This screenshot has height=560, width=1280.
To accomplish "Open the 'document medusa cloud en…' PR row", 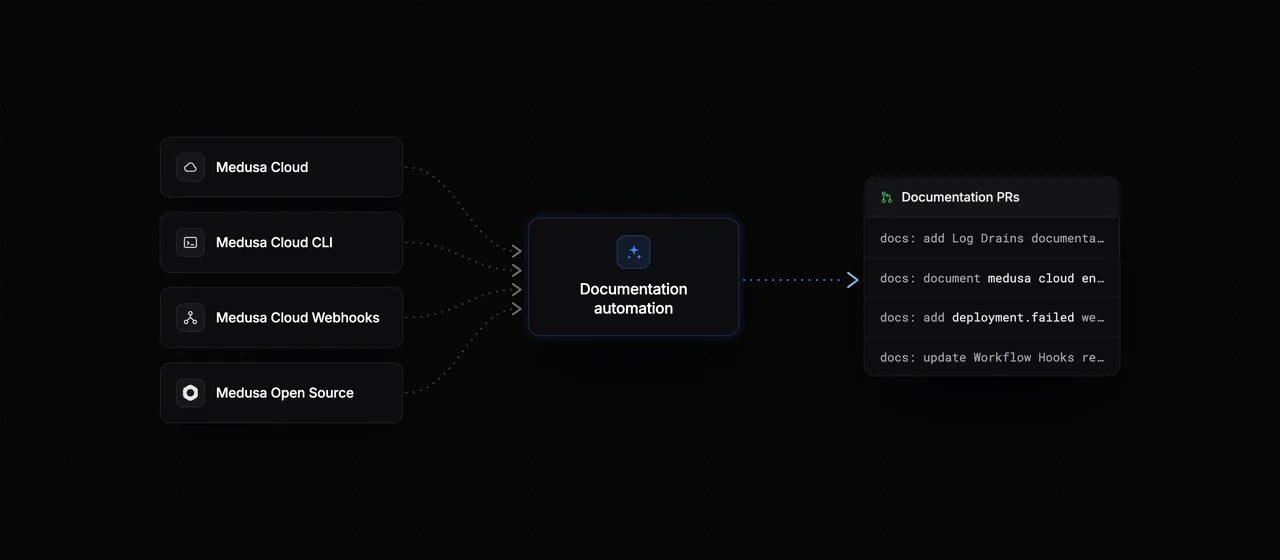I will point(992,278).
